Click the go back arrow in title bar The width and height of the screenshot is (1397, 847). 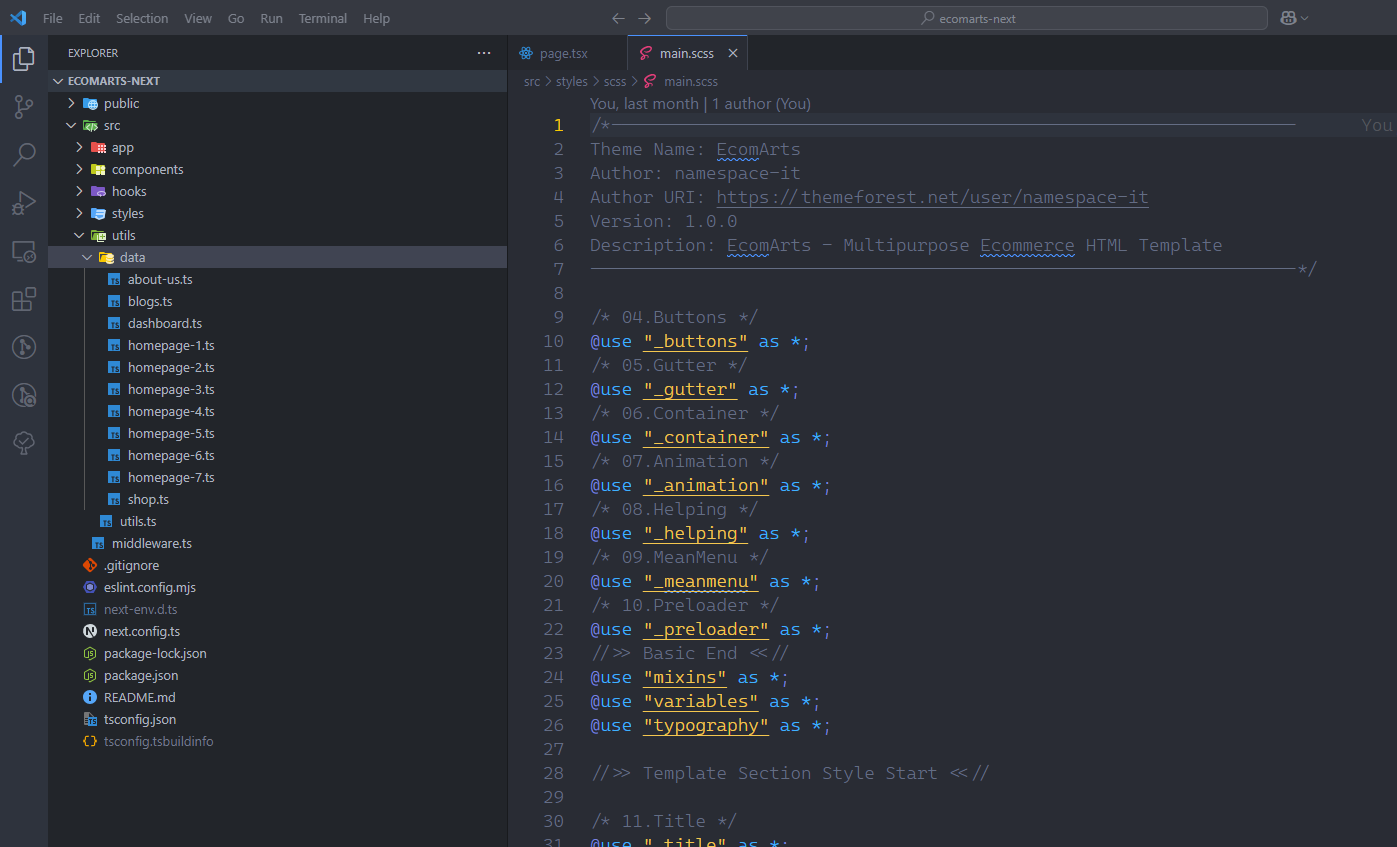(x=618, y=18)
